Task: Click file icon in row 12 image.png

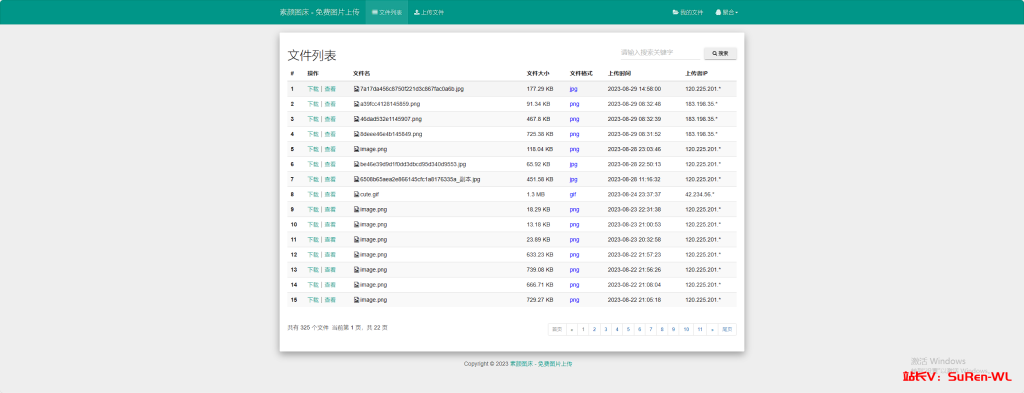Action: click(x=357, y=255)
